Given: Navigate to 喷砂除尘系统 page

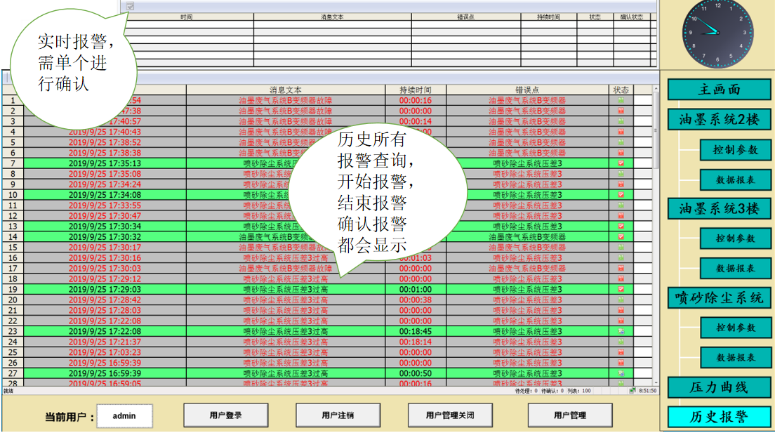Looking at the screenshot, I should 719,297.
